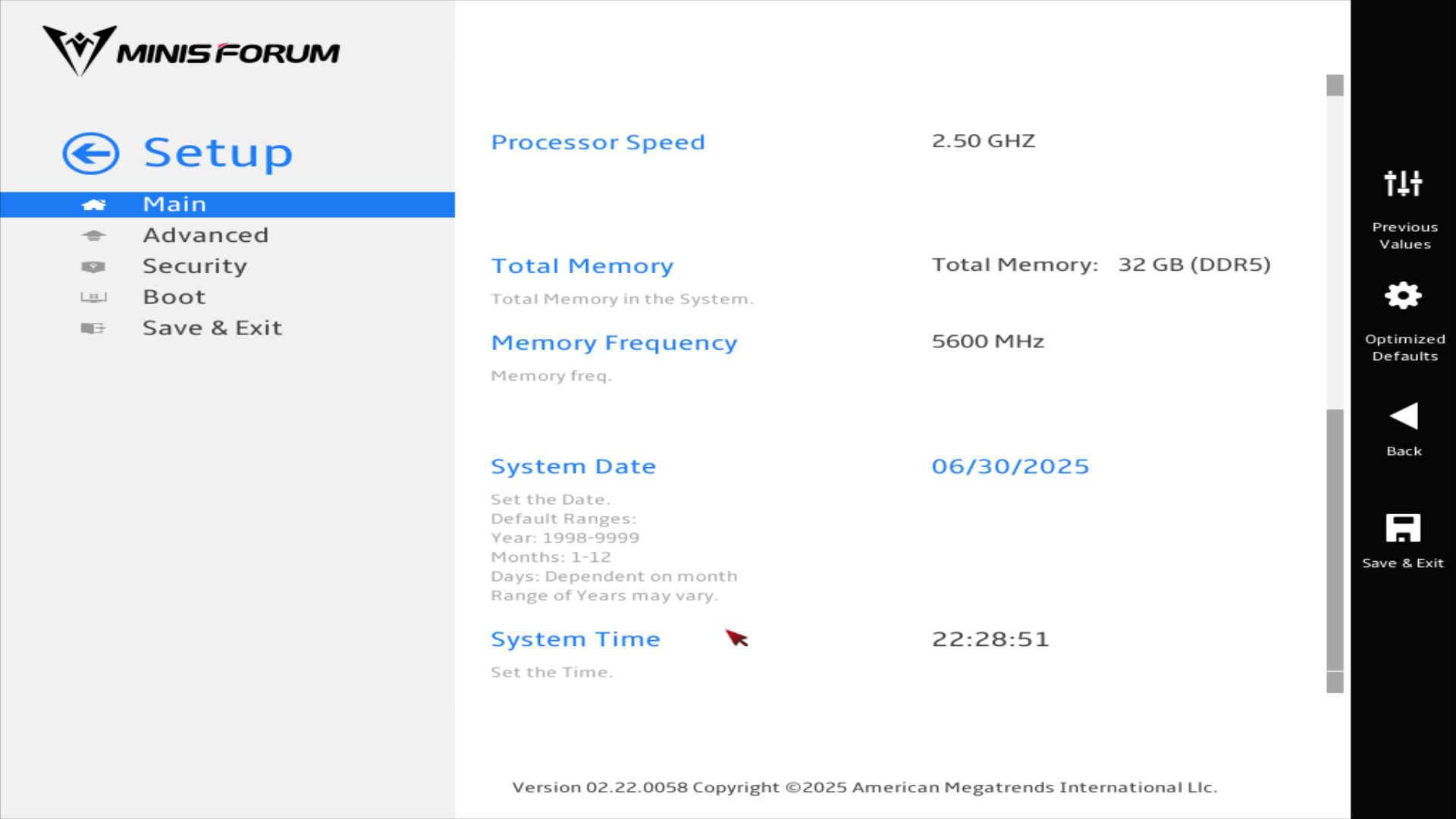The image size is (1456, 819).
Task: Click the Boot menu drive icon
Action: (x=93, y=297)
